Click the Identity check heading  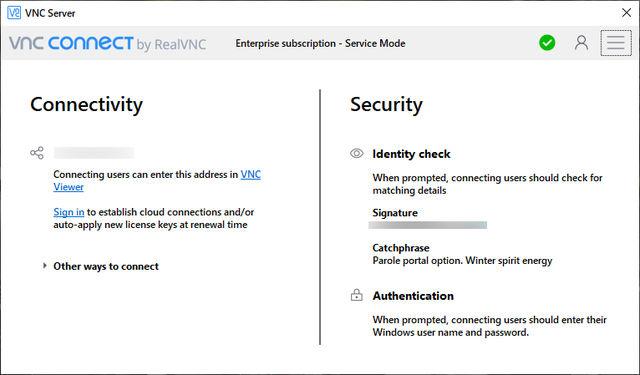point(411,154)
